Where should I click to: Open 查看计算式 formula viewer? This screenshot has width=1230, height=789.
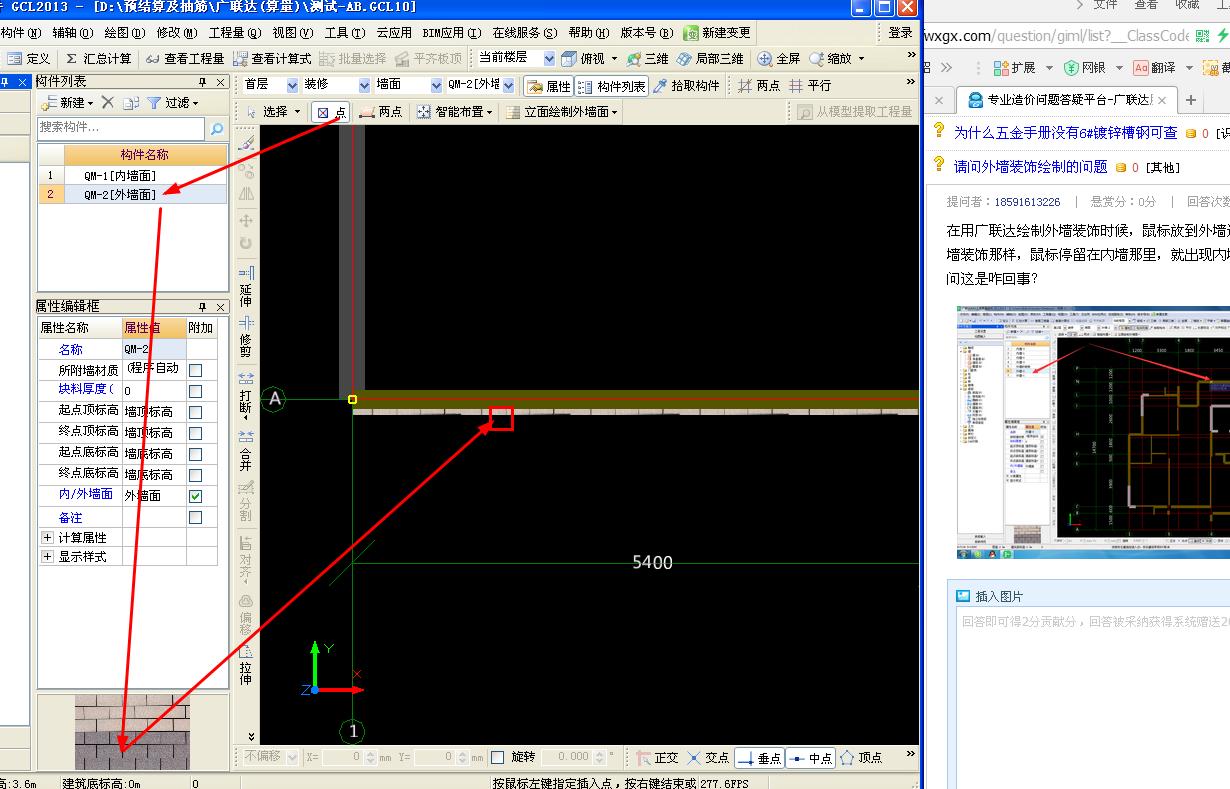click(x=272, y=59)
